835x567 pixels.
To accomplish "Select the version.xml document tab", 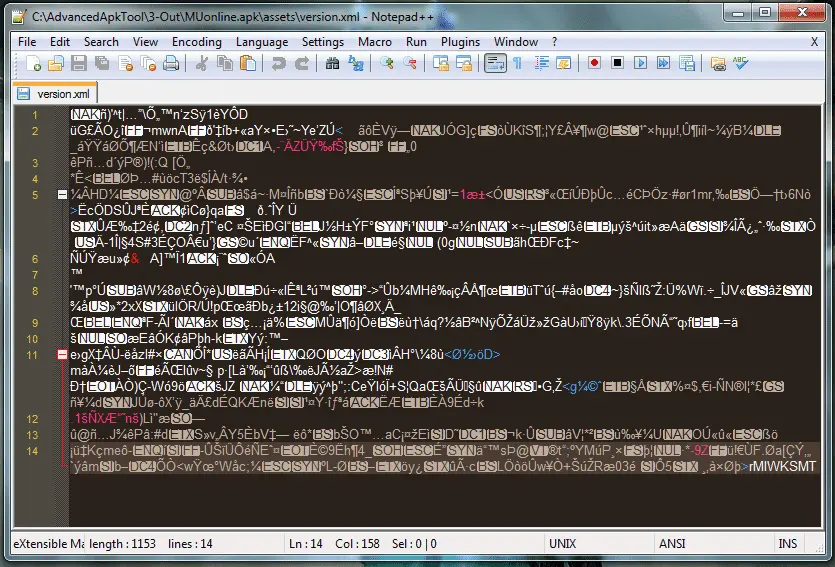I will (55, 93).
